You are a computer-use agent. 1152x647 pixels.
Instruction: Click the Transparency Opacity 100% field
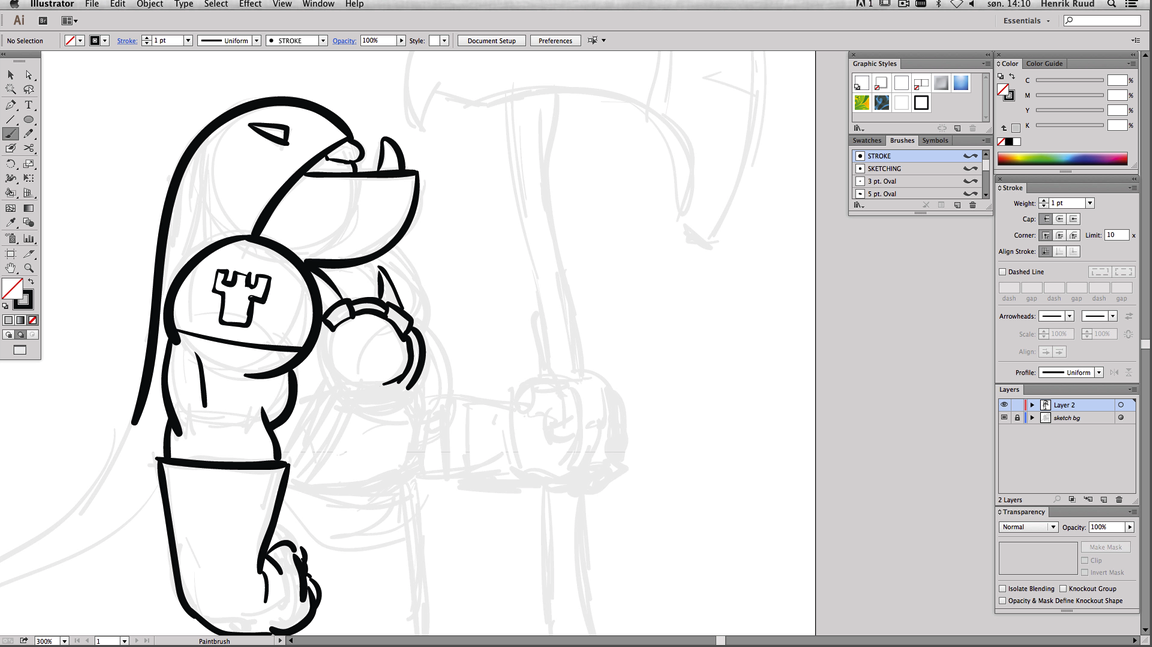pyautogui.click(x=1106, y=527)
